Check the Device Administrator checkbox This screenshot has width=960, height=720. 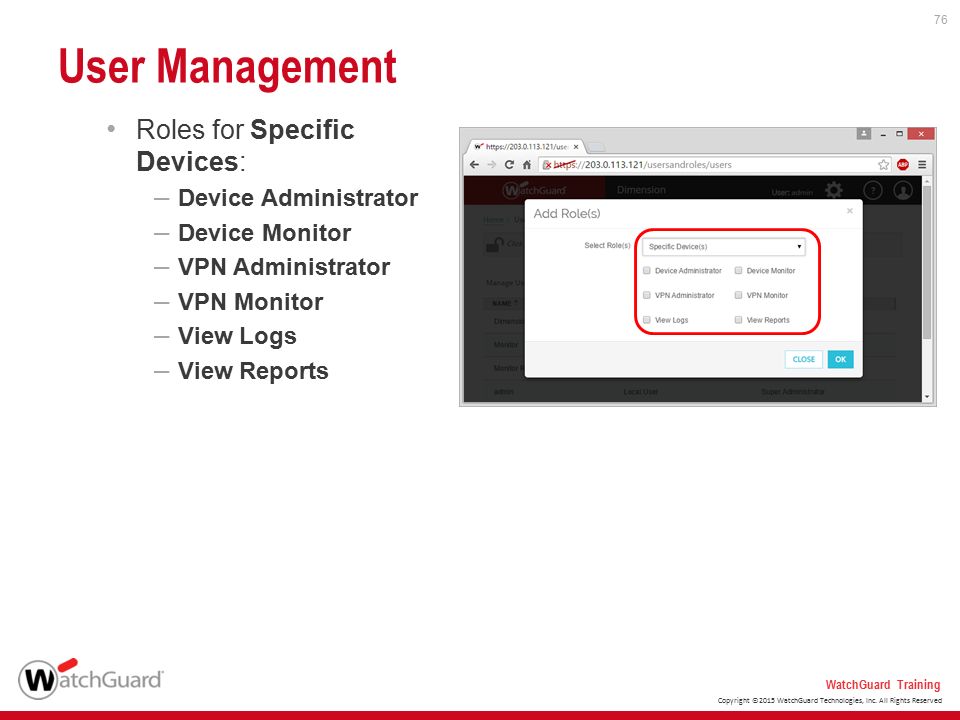click(647, 271)
